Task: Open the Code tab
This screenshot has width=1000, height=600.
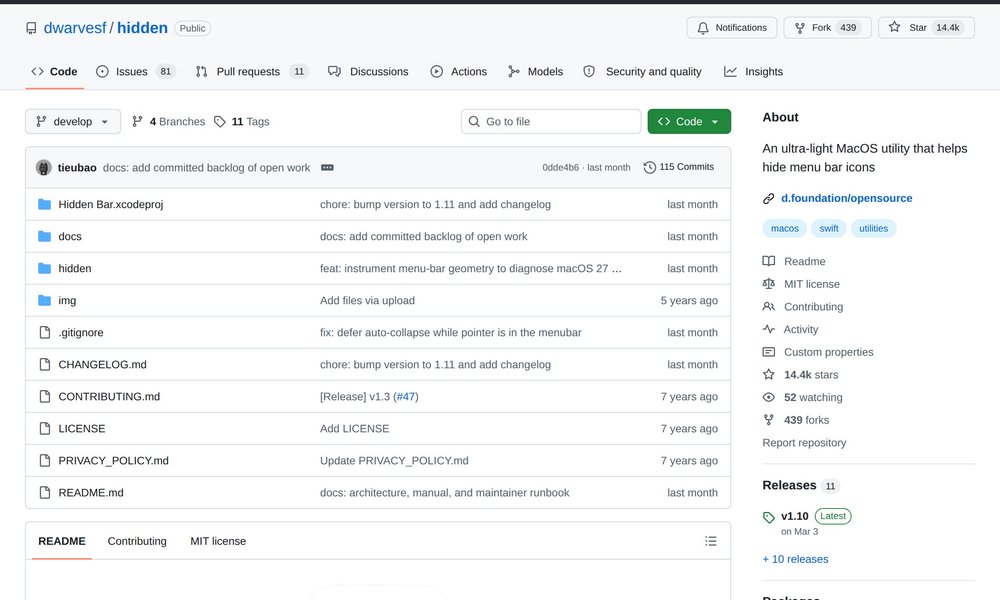Action: [x=54, y=71]
